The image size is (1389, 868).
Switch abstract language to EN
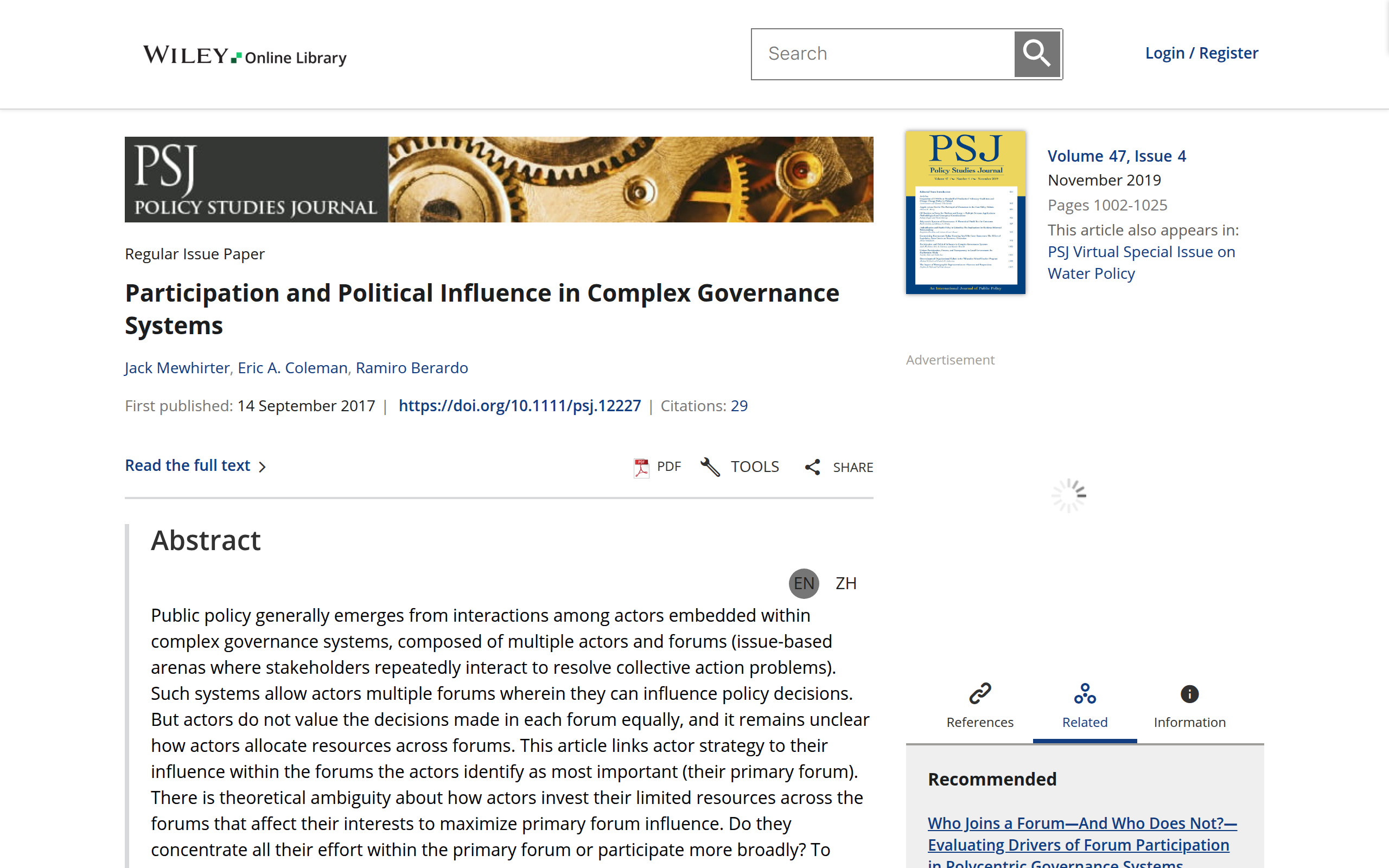(804, 583)
